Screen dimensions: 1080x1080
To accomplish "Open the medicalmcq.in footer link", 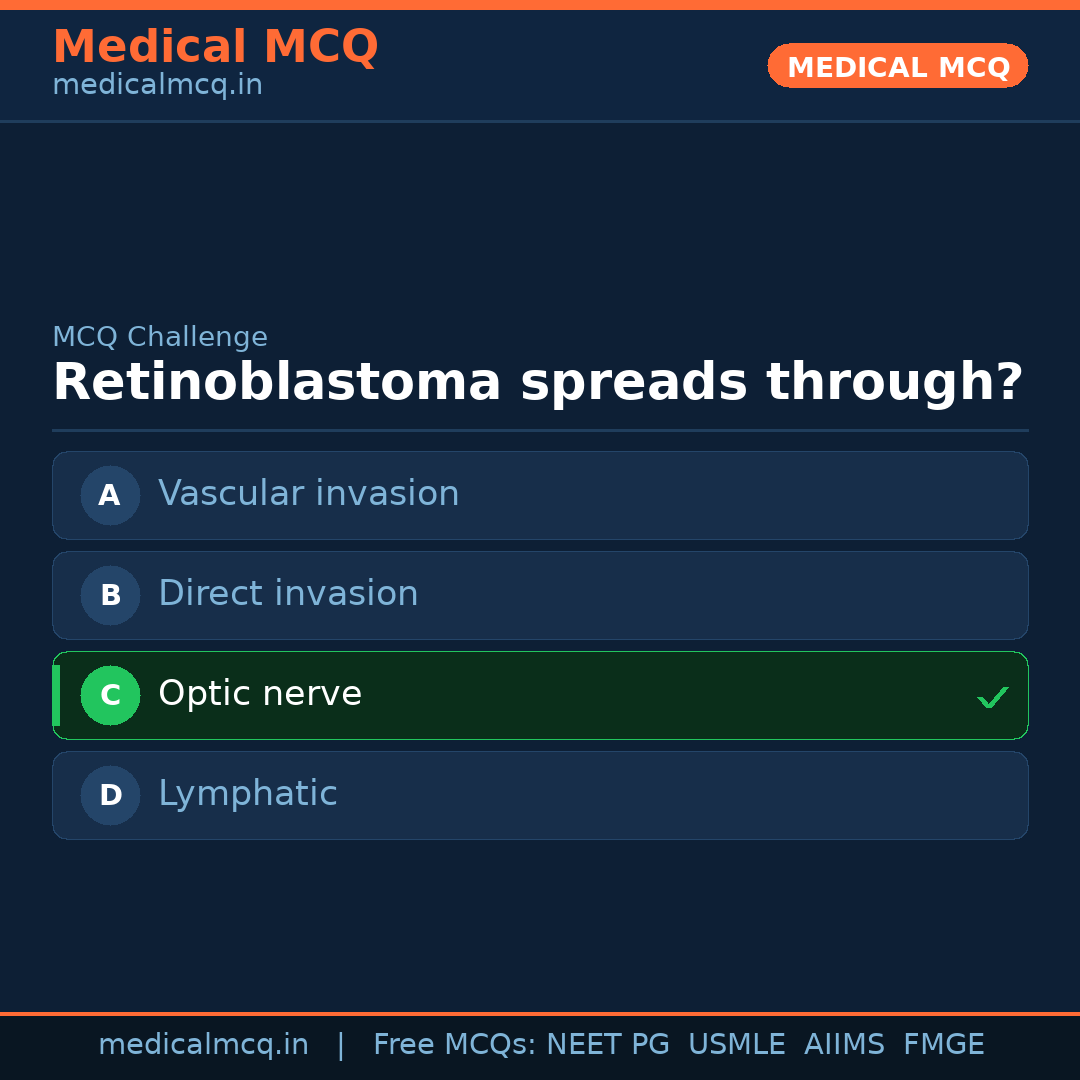I will (x=203, y=1045).
